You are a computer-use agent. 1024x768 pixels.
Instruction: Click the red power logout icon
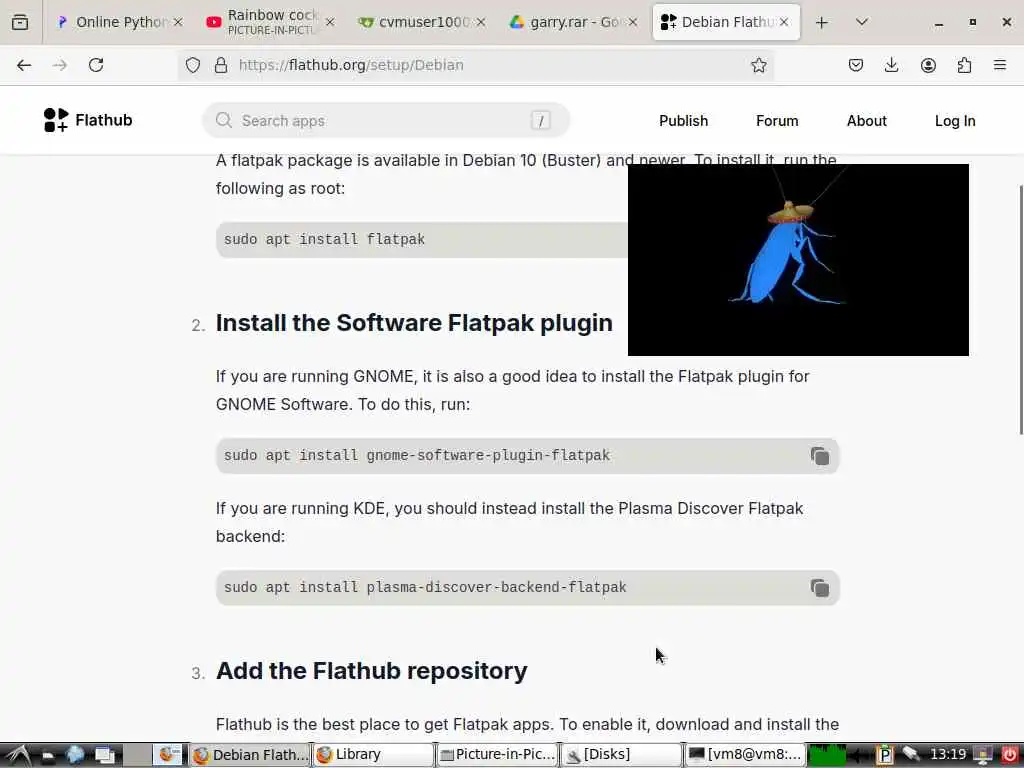(1009, 755)
